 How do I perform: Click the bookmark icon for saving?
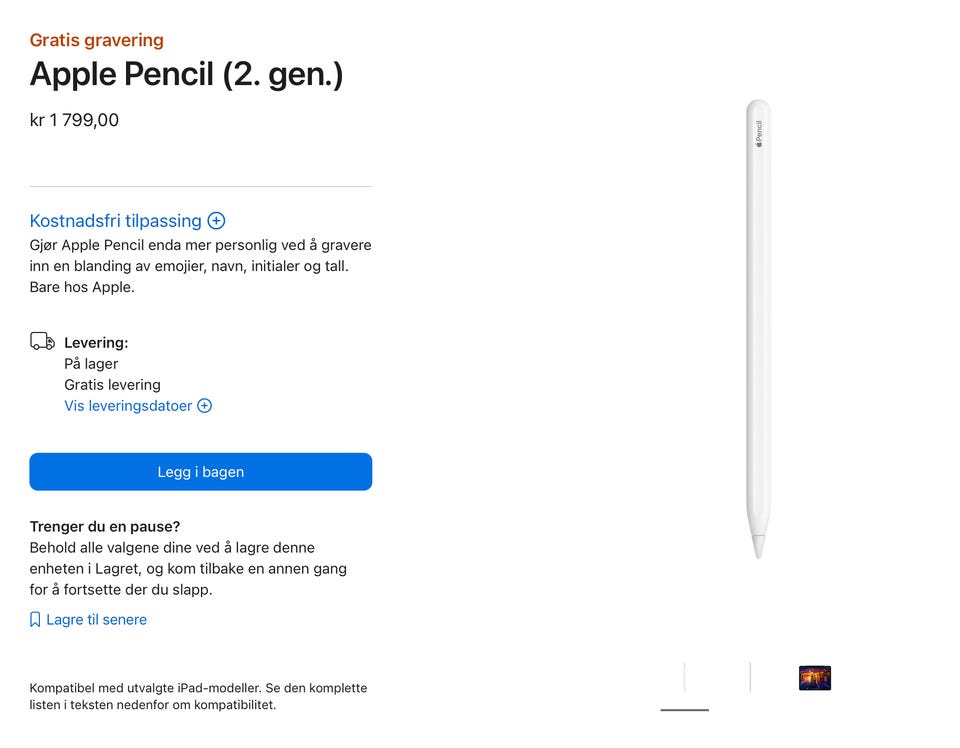pos(36,620)
